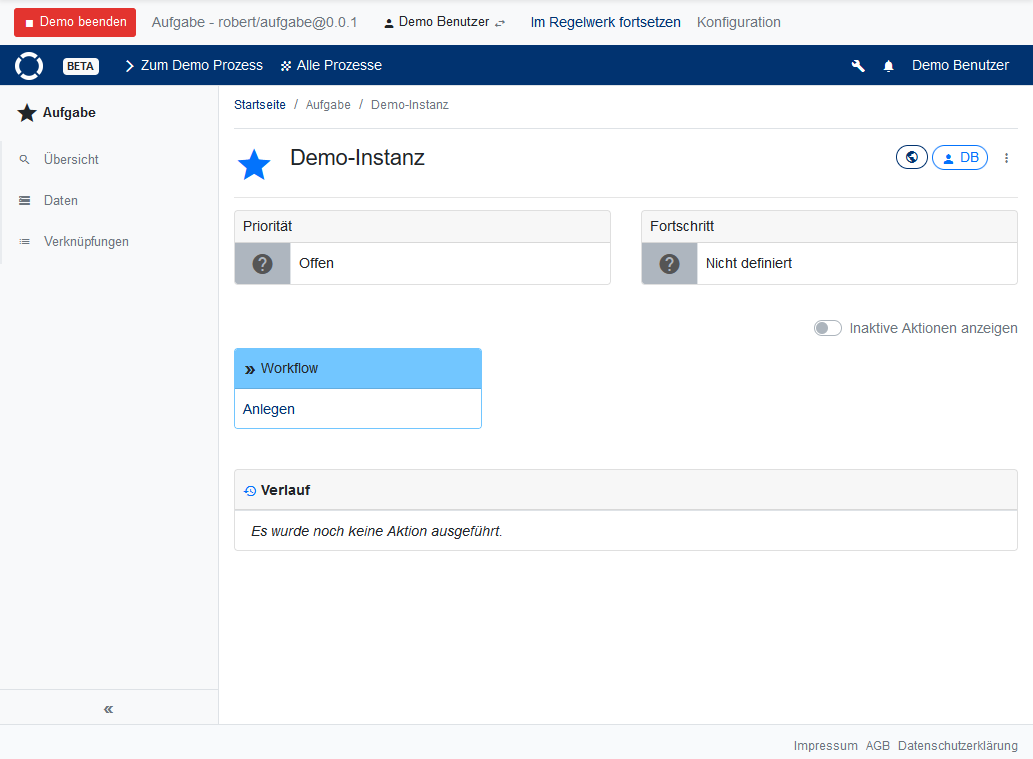
Task: Go to Startseite breadcrumb
Action: tap(260, 105)
